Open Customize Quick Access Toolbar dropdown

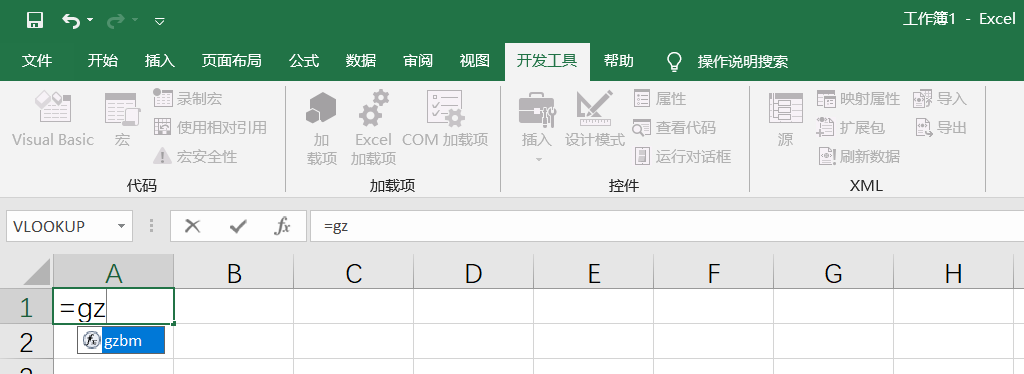coord(159,22)
